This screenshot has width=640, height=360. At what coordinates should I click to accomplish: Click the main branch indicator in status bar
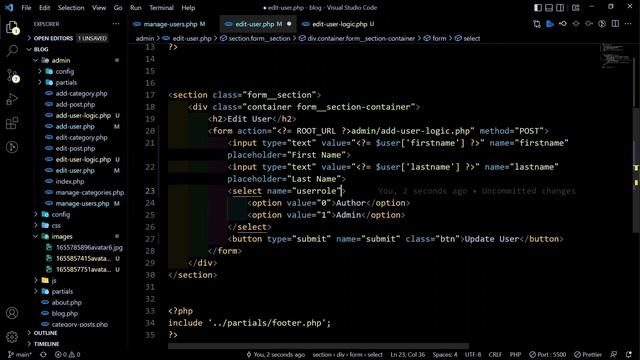20,355
